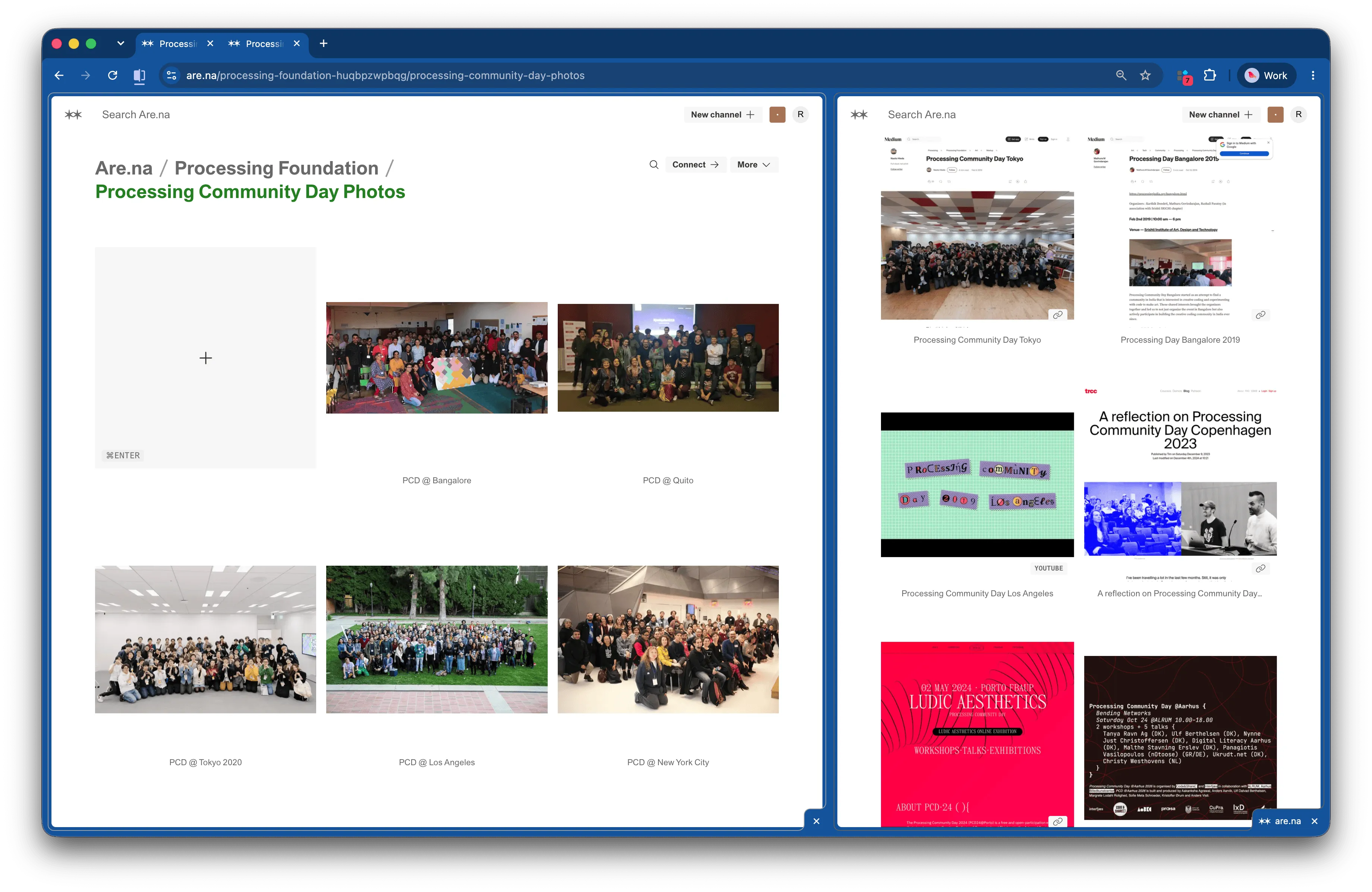Screen dimensions: 1372x892
Task: Close the first Processing tab
Action: (x=210, y=44)
